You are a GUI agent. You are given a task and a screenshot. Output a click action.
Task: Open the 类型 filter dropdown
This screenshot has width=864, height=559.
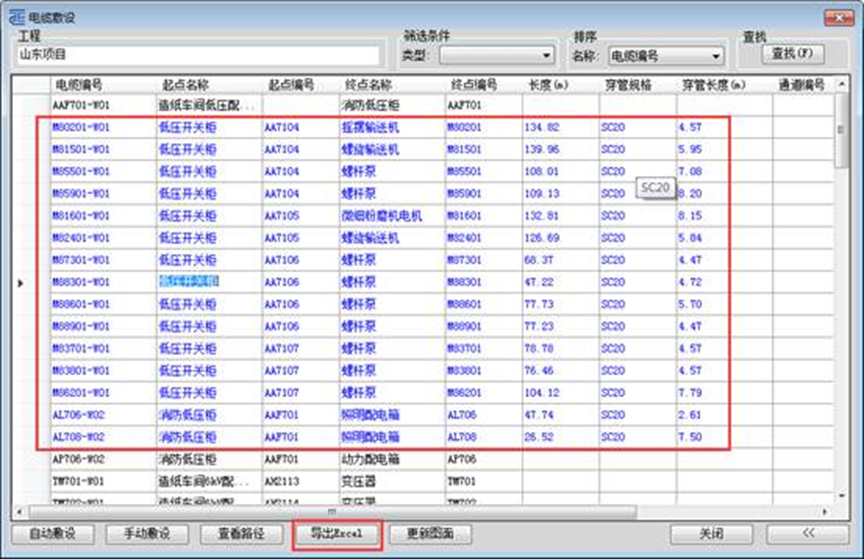tap(497, 55)
